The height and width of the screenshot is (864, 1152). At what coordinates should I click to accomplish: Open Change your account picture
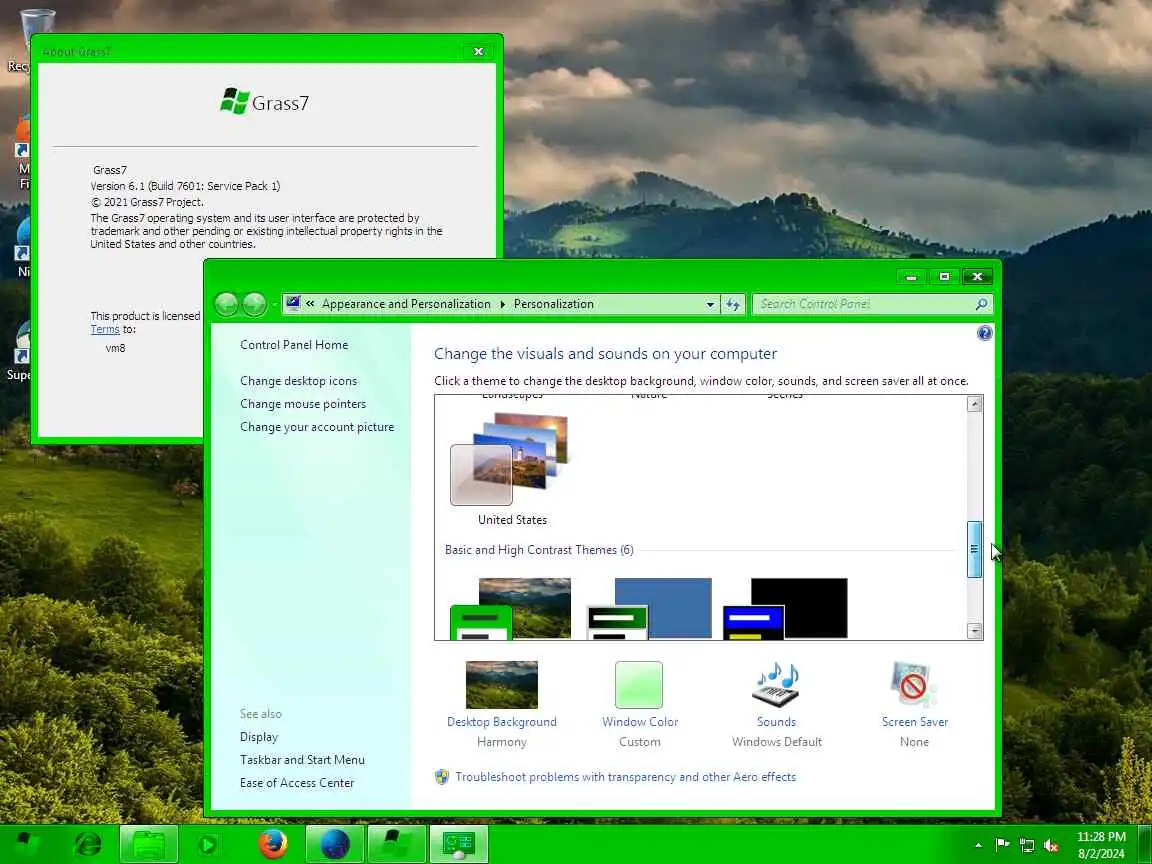pyautogui.click(x=317, y=427)
